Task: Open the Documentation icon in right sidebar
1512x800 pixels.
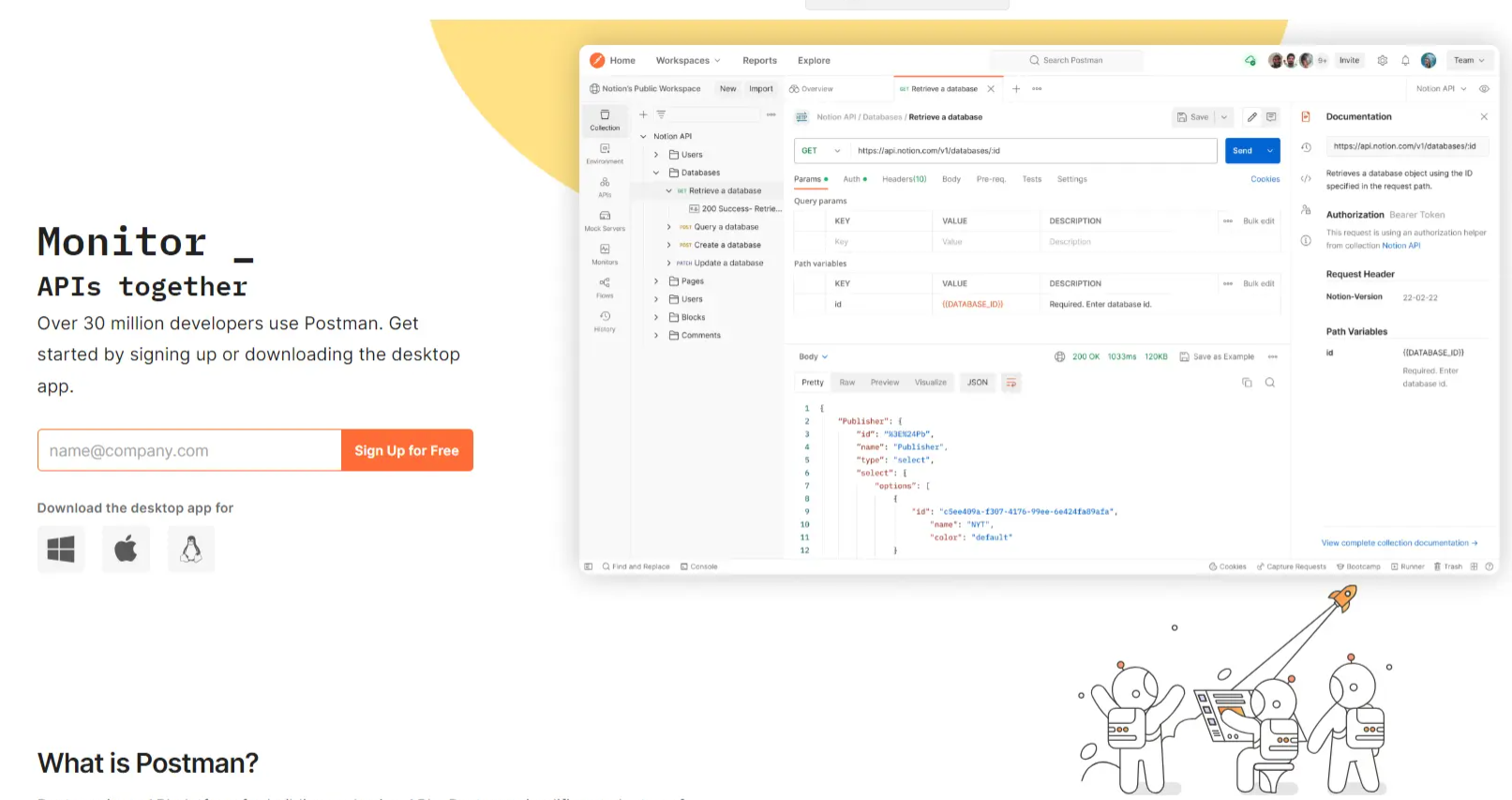Action: pyautogui.click(x=1306, y=116)
